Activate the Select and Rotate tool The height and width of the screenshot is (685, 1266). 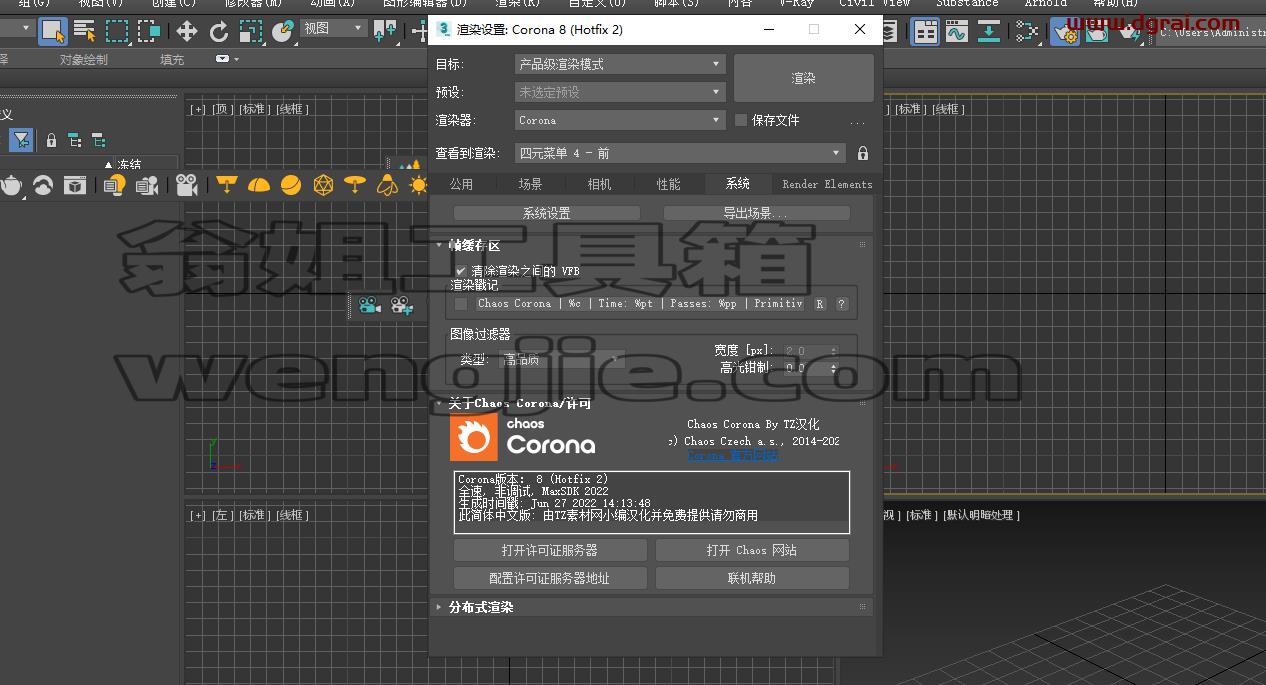coord(219,31)
